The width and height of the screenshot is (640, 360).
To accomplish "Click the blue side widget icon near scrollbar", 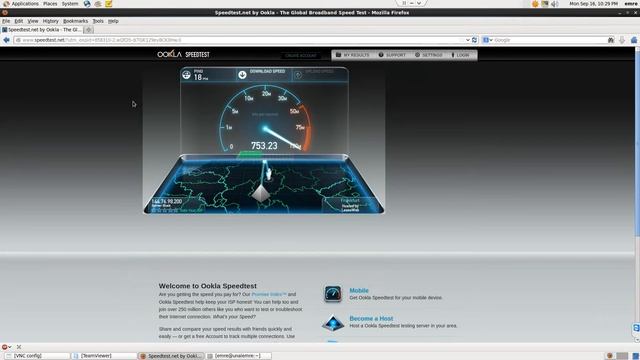I will (636, 328).
